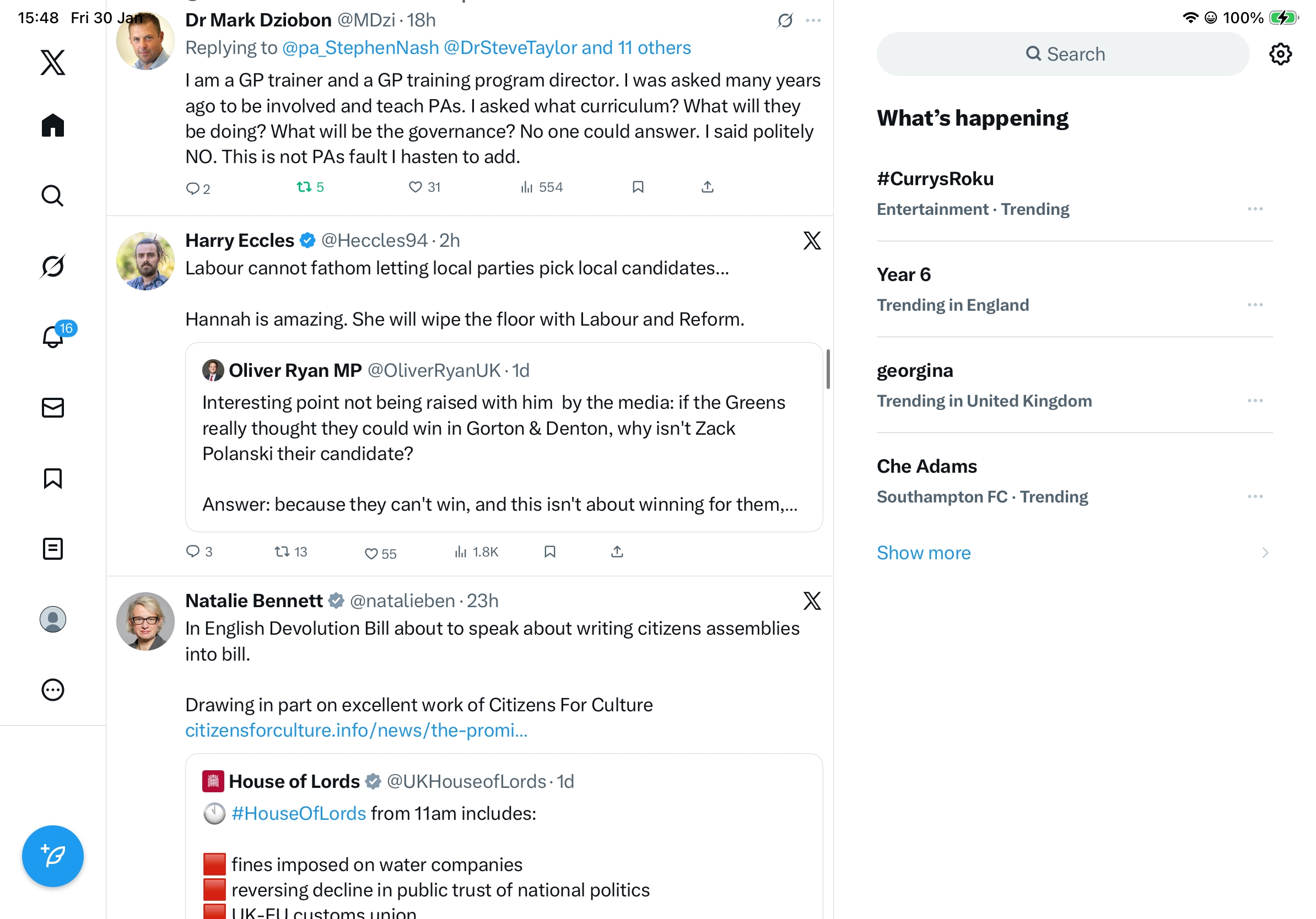Bookmark Dr Mark Dziobon's reply
The image size is (1316, 919).
(x=638, y=187)
